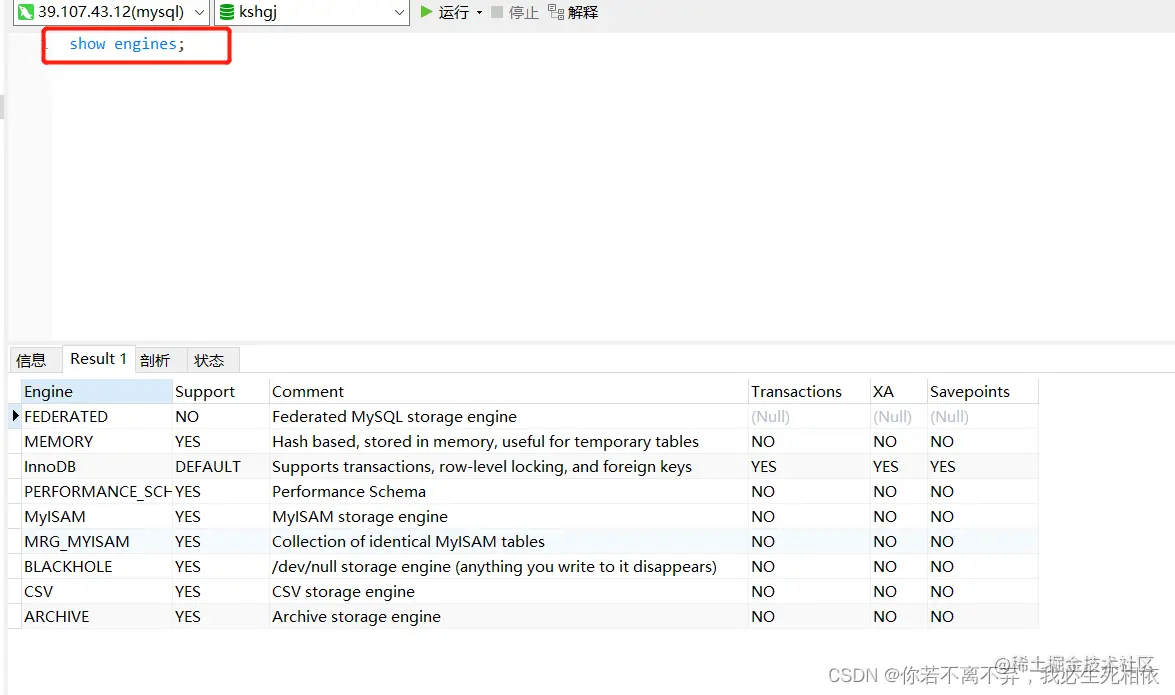Viewport: 1175px width, 695px height.
Task: Click the YES Transactions cell for InnoDB
Action: [809, 466]
